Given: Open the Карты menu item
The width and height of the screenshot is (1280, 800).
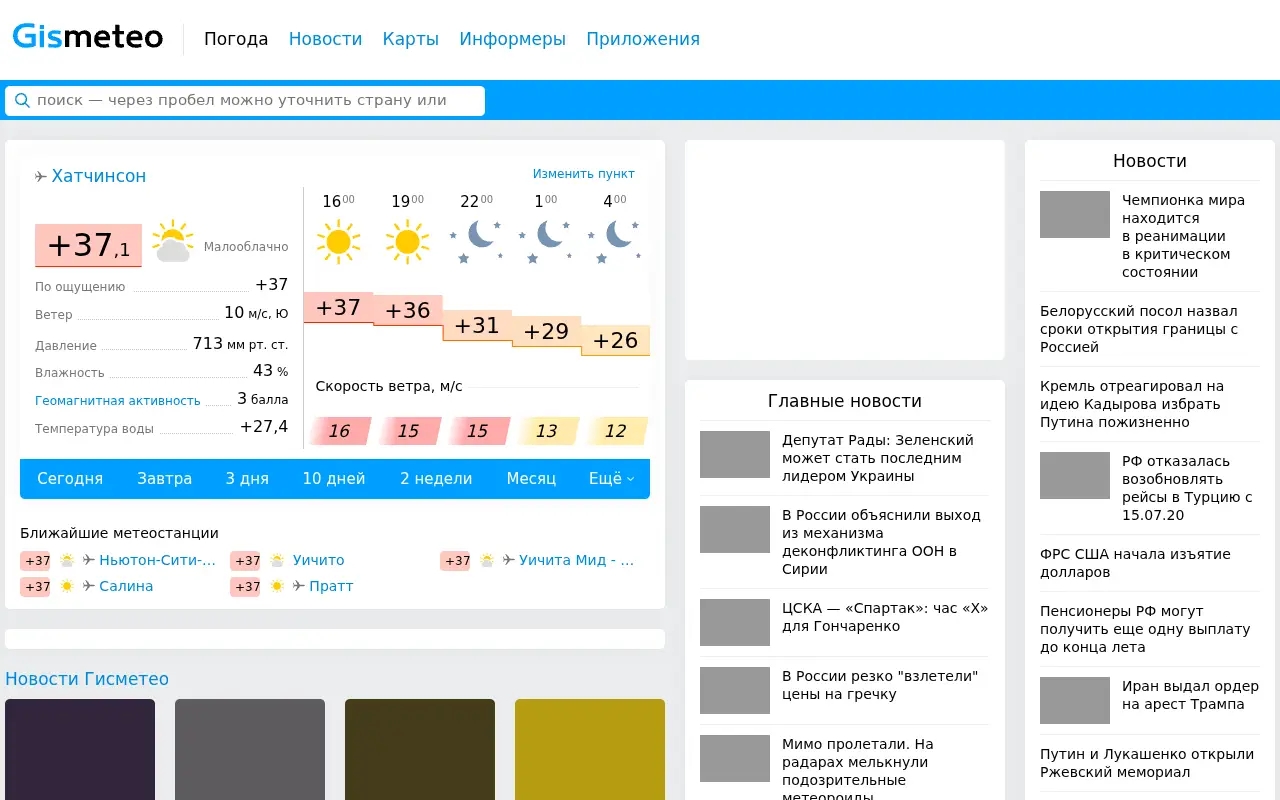Looking at the screenshot, I should click(x=411, y=39).
